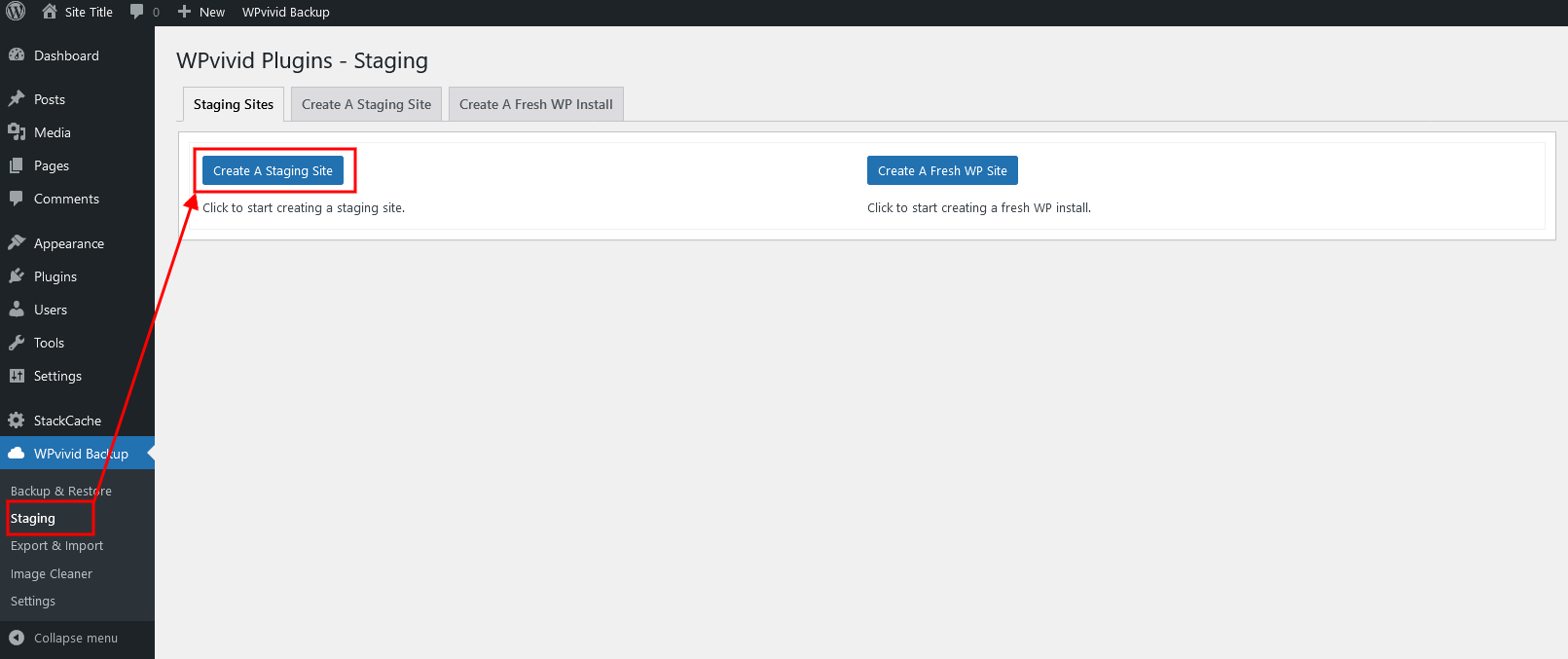Open the Appearance menu item

click(x=69, y=243)
